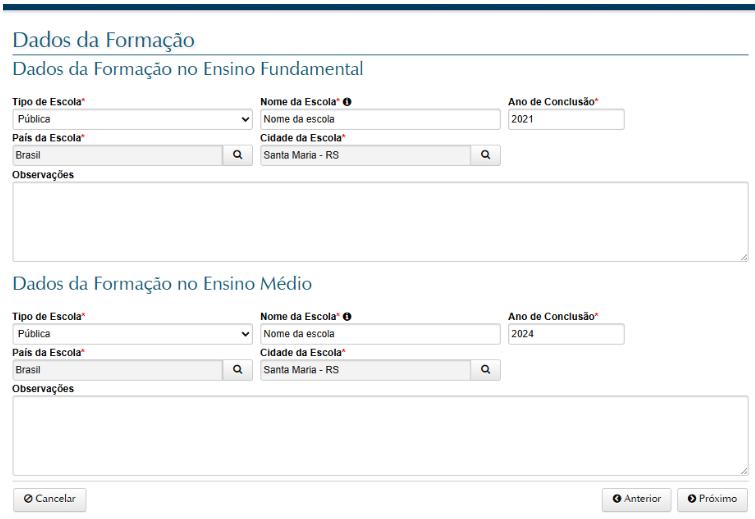The height and width of the screenshot is (519, 755).
Task: Click search icon for Ensino Fundamental País da Escola
Action: (x=238, y=155)
